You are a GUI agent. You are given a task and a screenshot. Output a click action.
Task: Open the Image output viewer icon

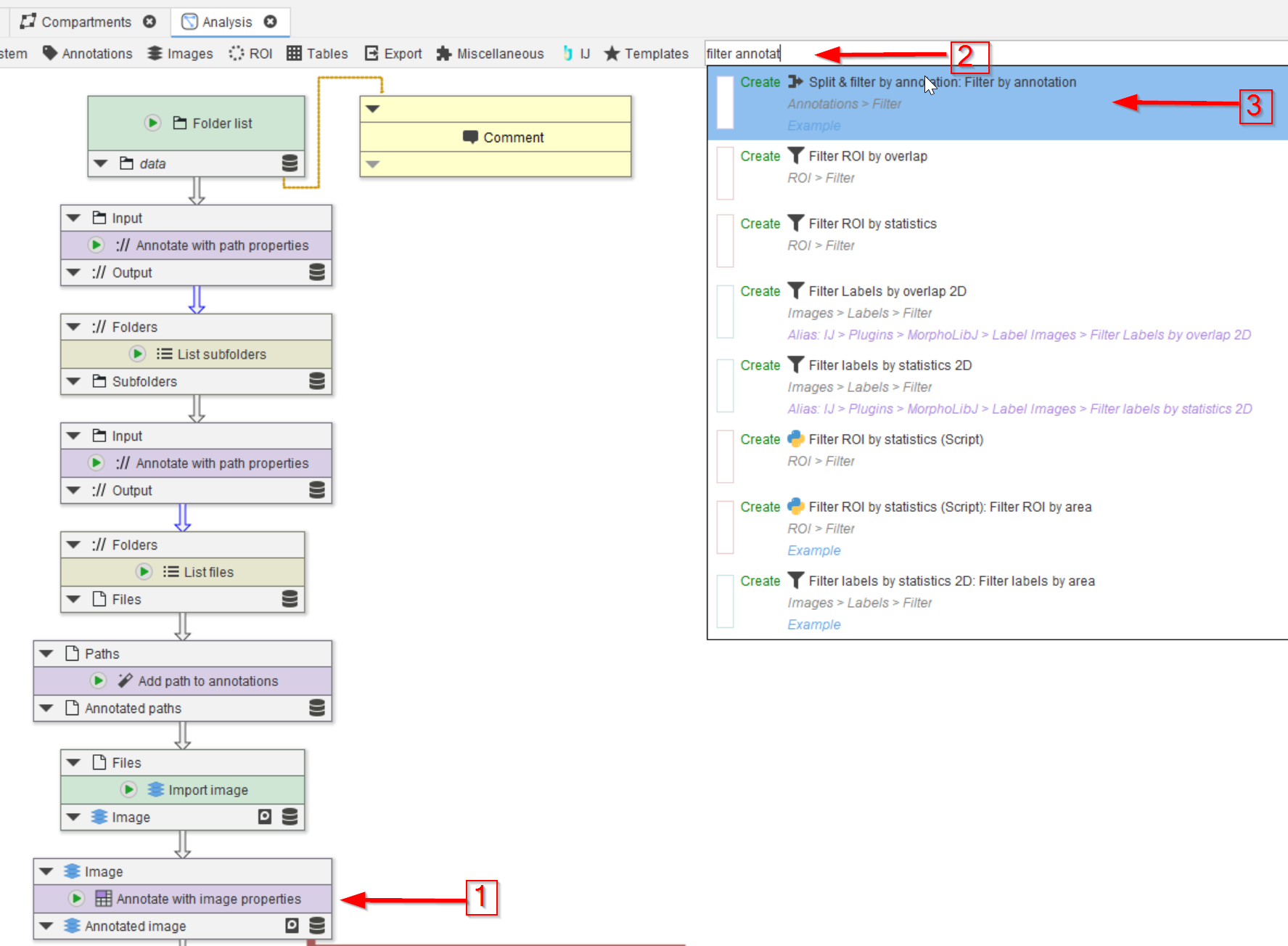click(265, 817)
